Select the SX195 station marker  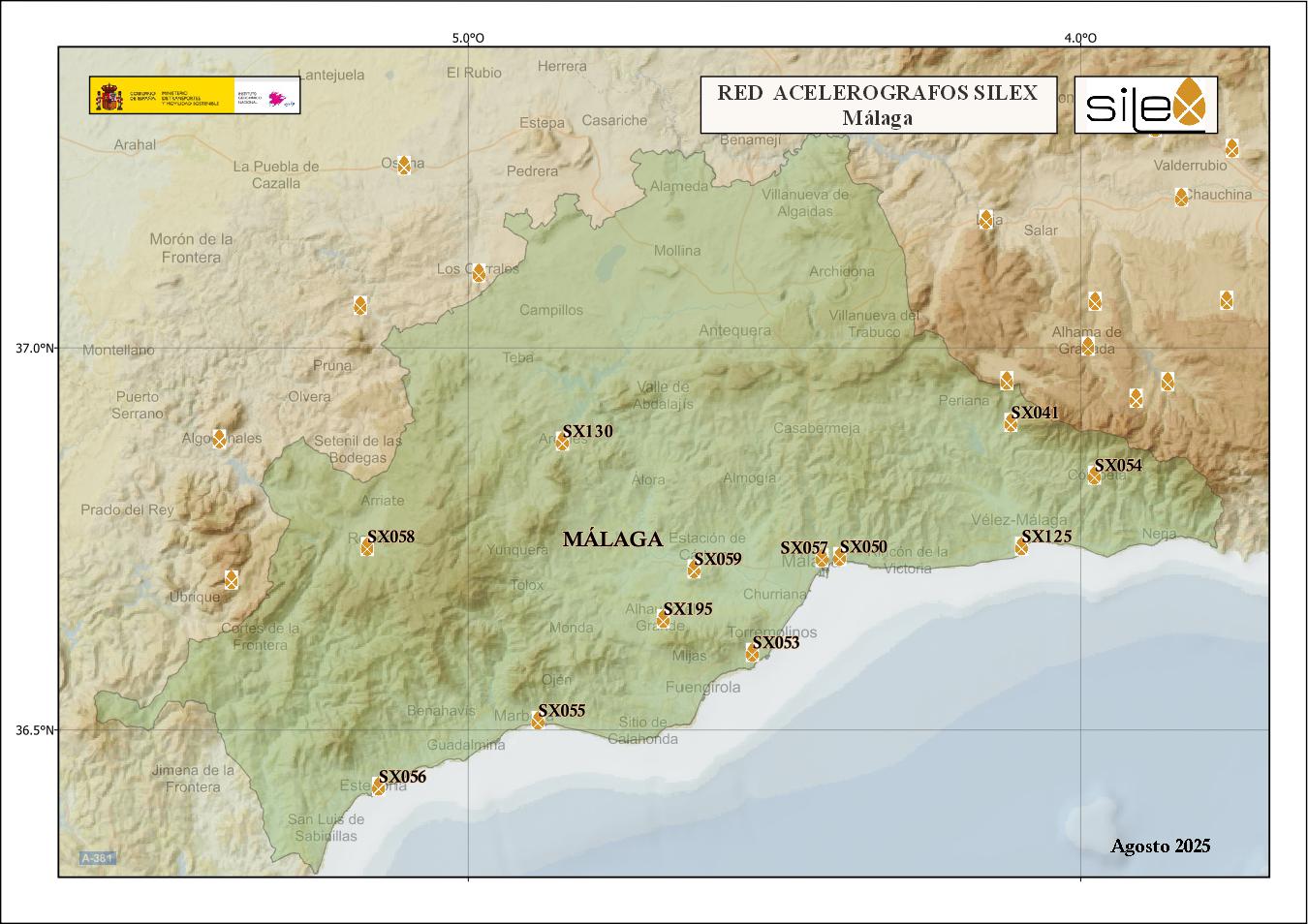663,619
